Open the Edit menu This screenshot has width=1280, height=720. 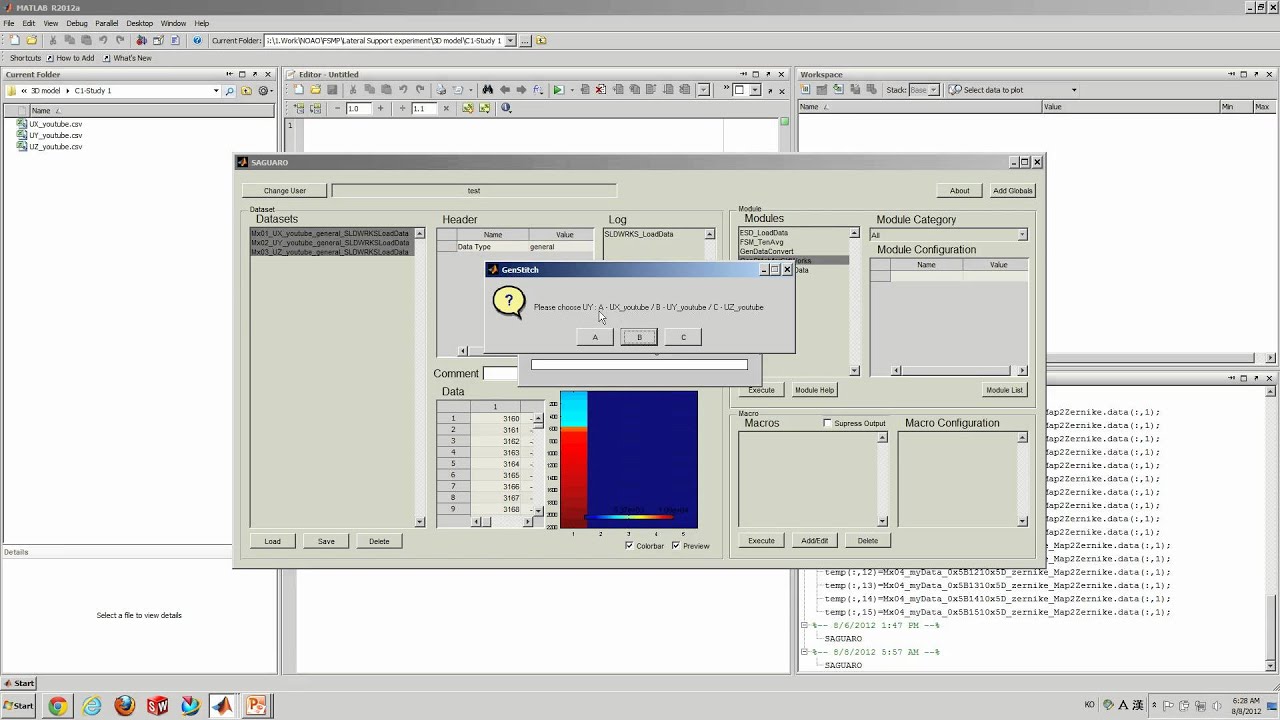point(29,23)
